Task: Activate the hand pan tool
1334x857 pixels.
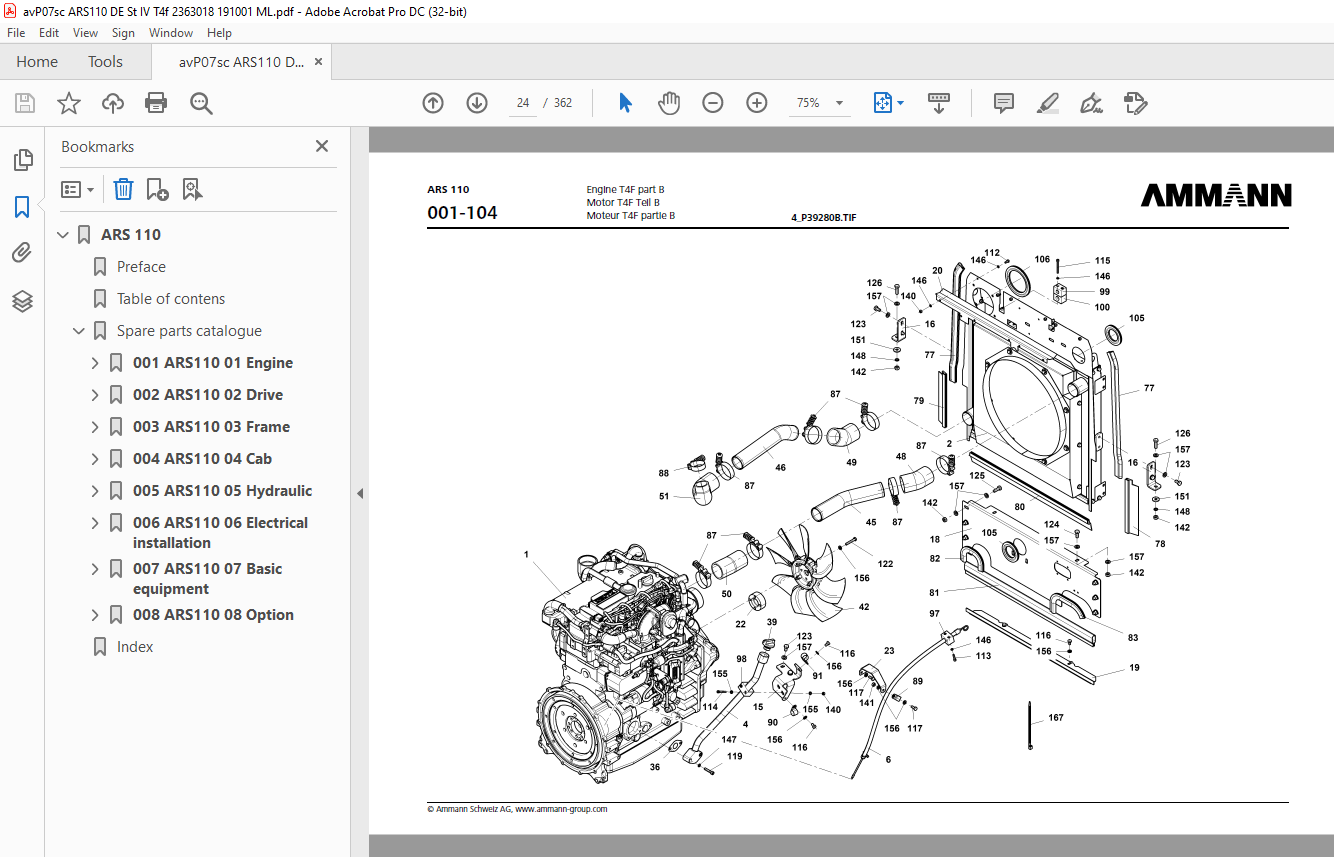Action: (x=669, y=103)
